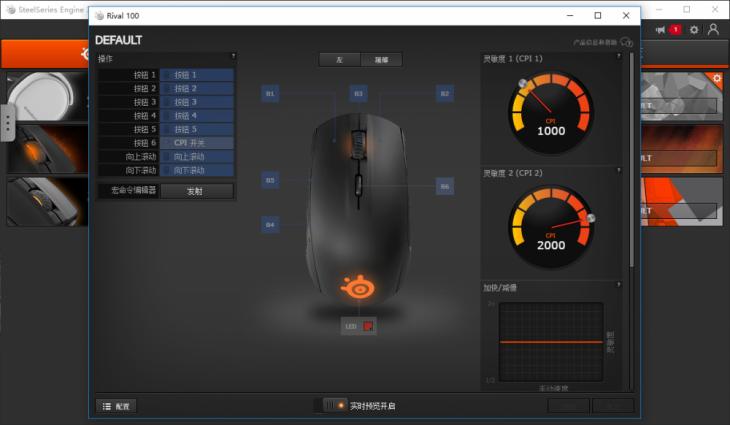This screenshot has height=425, width=730.
Task: Click the 1000 CPI value text
Action: point(551,131)
